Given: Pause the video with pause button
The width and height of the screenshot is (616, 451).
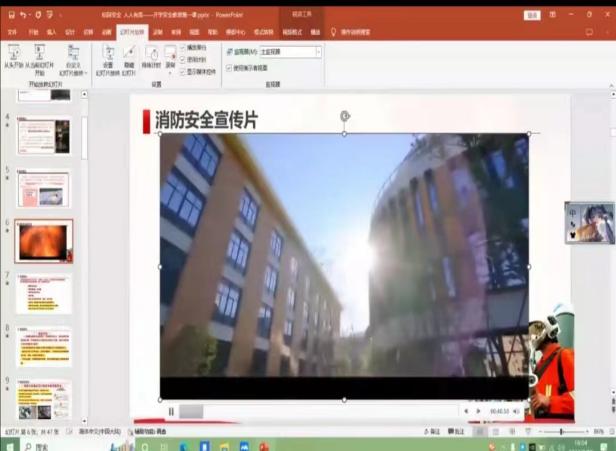Looking at the screenshot, I should coord(171,411).
